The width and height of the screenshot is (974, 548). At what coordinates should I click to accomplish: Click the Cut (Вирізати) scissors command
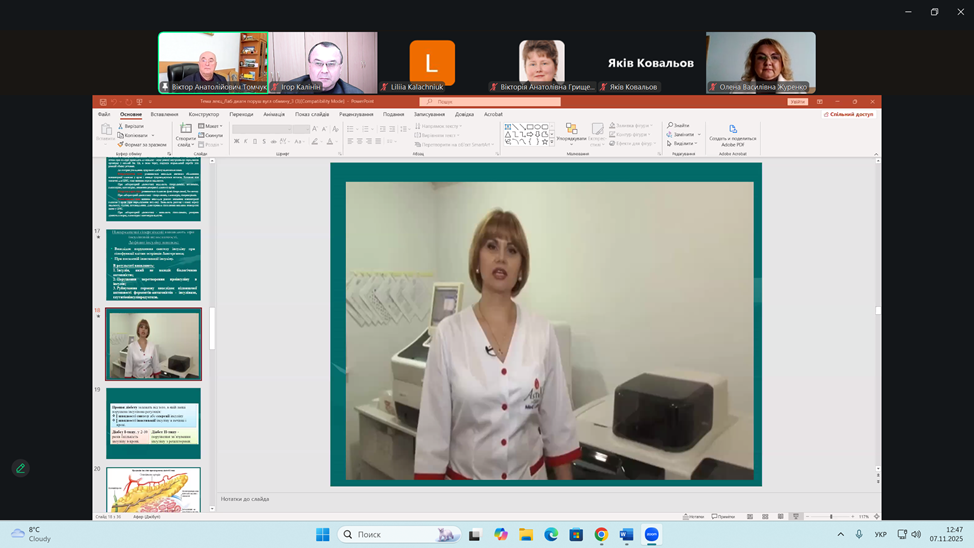[131, 126]
